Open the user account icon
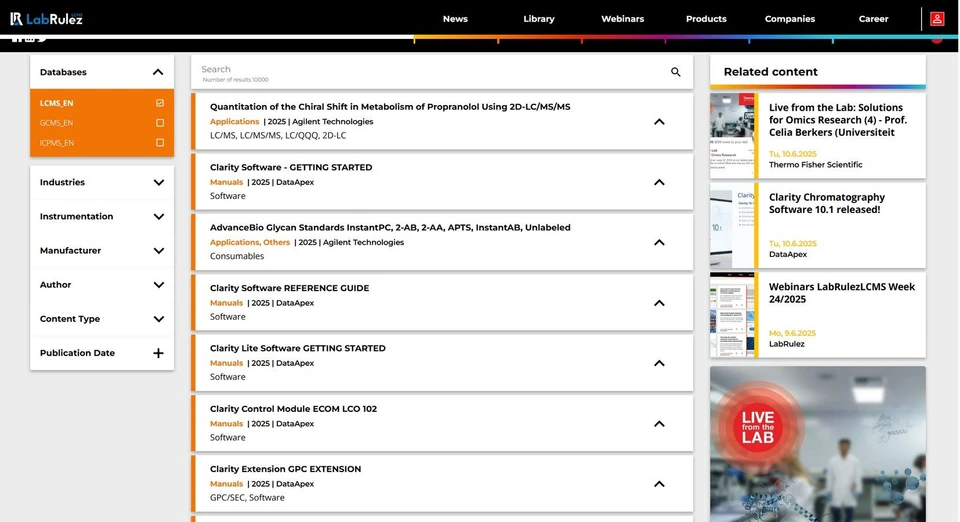960x522 pixels. click(937, 19)
